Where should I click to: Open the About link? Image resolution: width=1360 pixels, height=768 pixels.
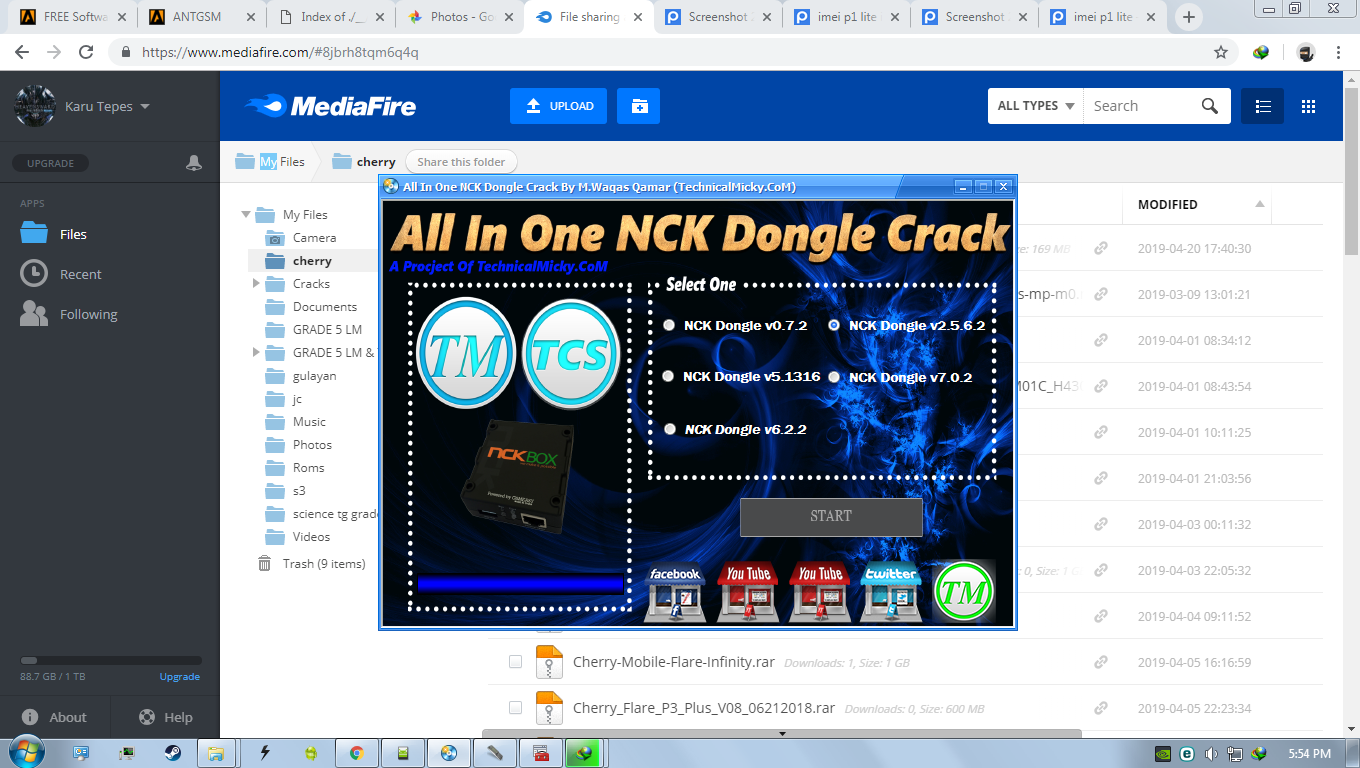[54, 717]
